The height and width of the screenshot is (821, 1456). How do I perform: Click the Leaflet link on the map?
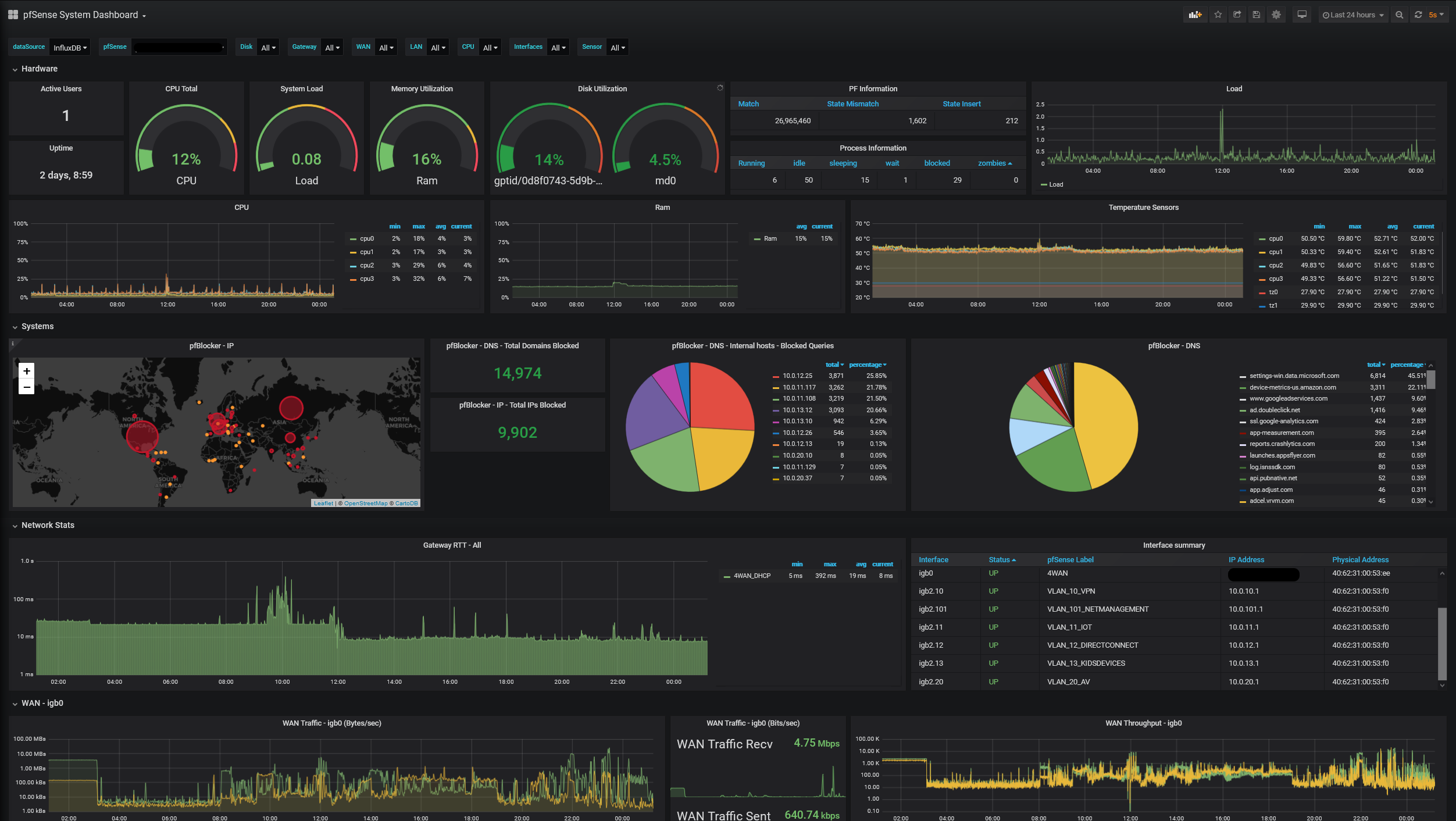click(x=323, y=504)
